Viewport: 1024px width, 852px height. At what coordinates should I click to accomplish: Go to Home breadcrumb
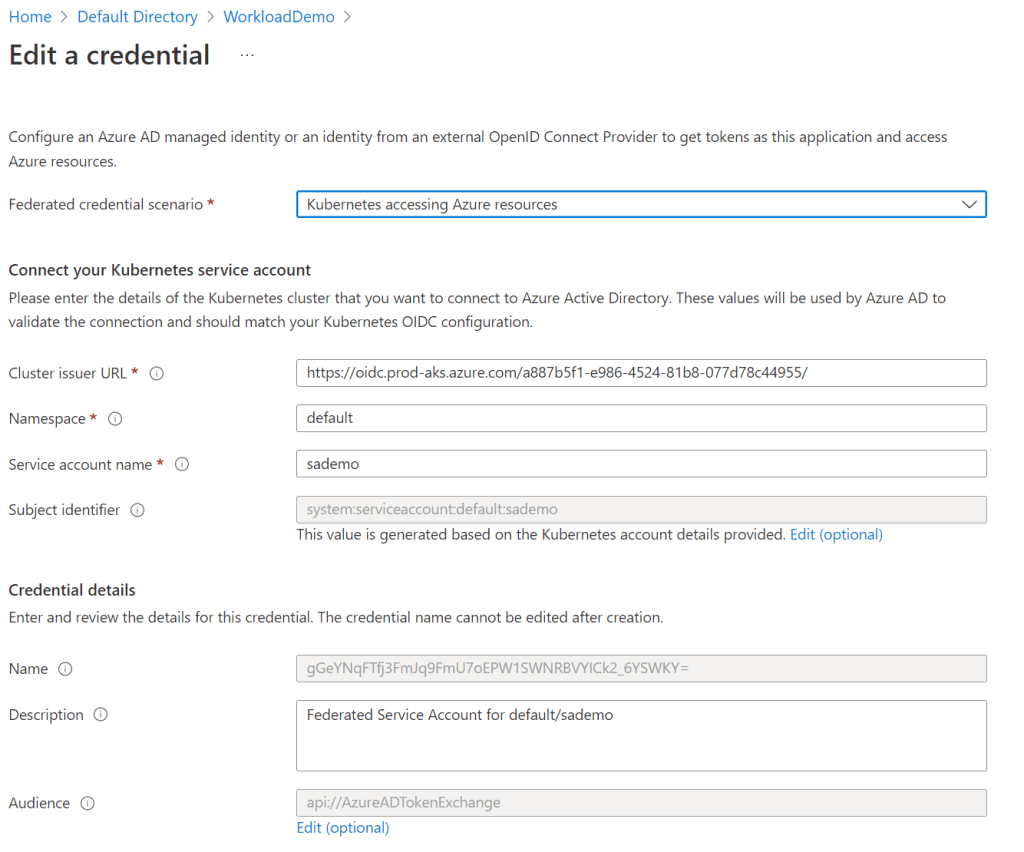click(x=30, y=17)
